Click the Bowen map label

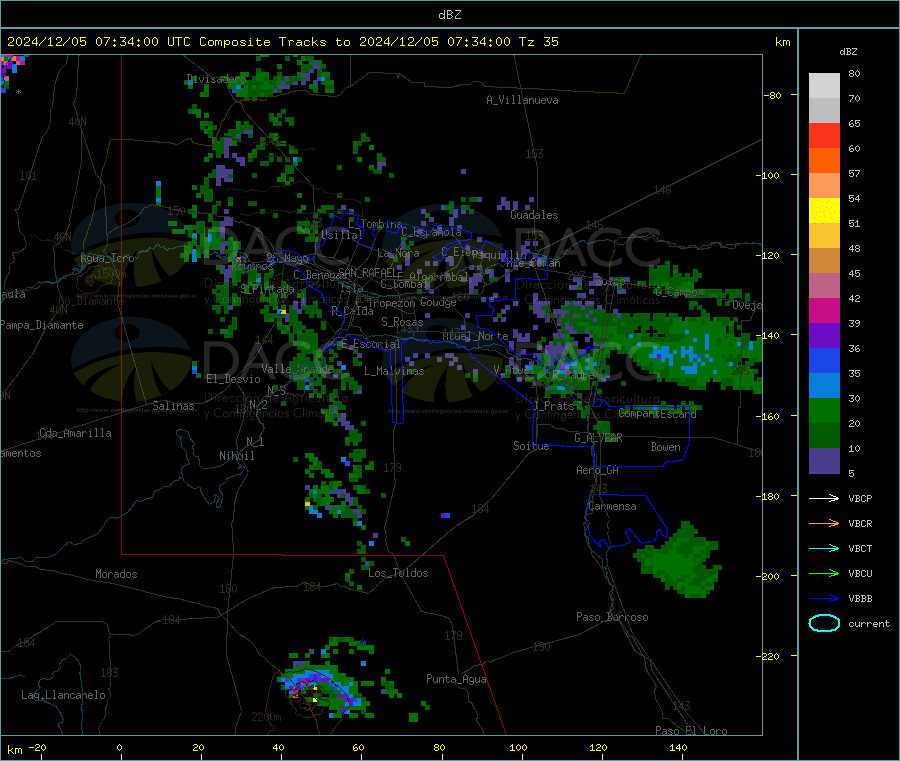click(666, 447)
